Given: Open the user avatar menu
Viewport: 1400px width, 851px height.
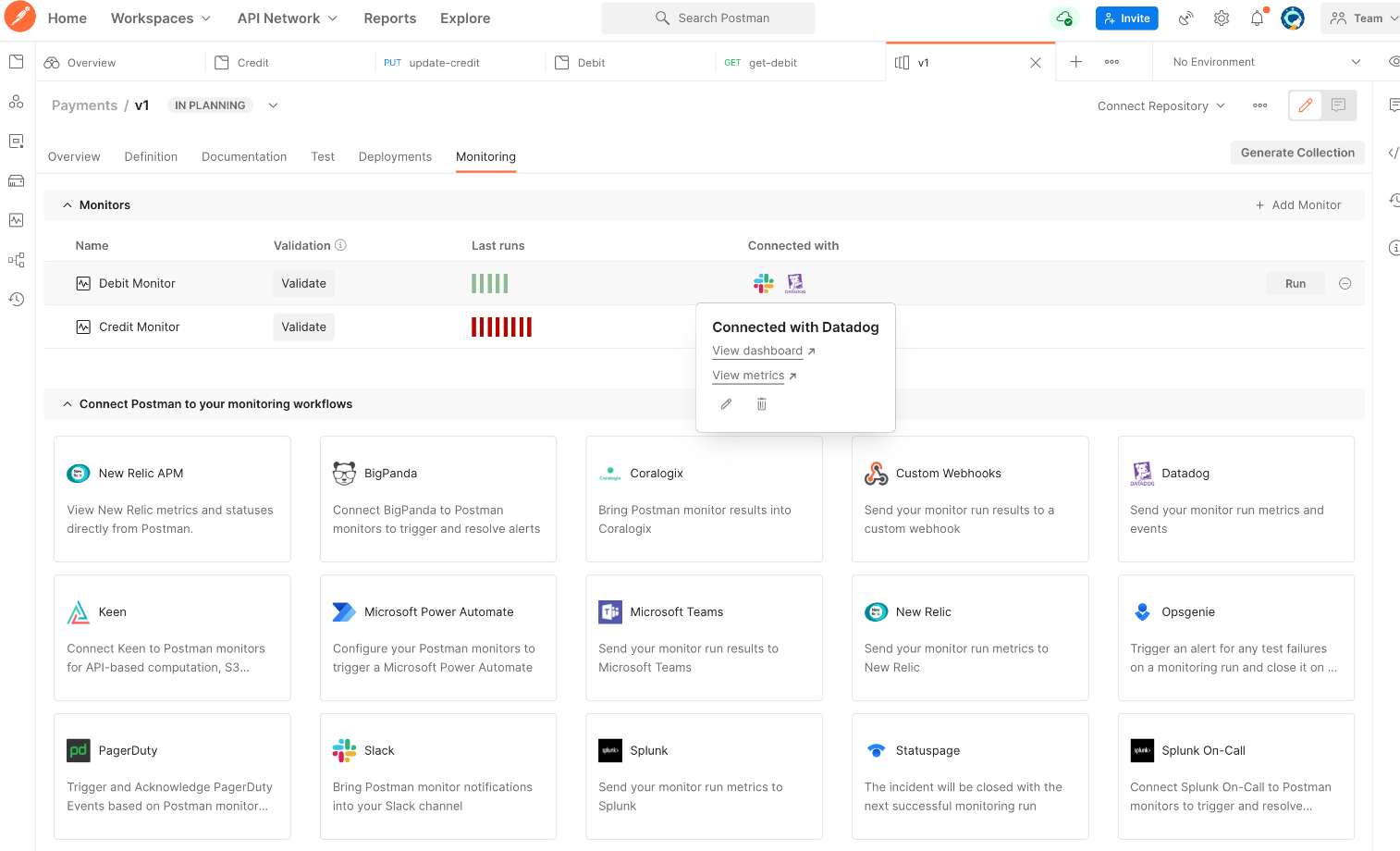Looking at the screenshot, I should click(1293, 18).
